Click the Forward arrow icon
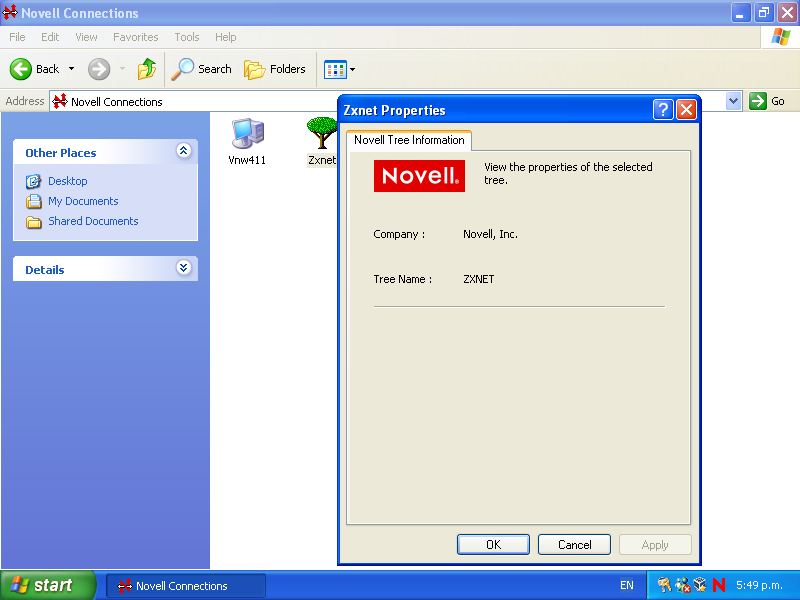The height and width of the screenshot is (600, 800). tap(98, 69)
